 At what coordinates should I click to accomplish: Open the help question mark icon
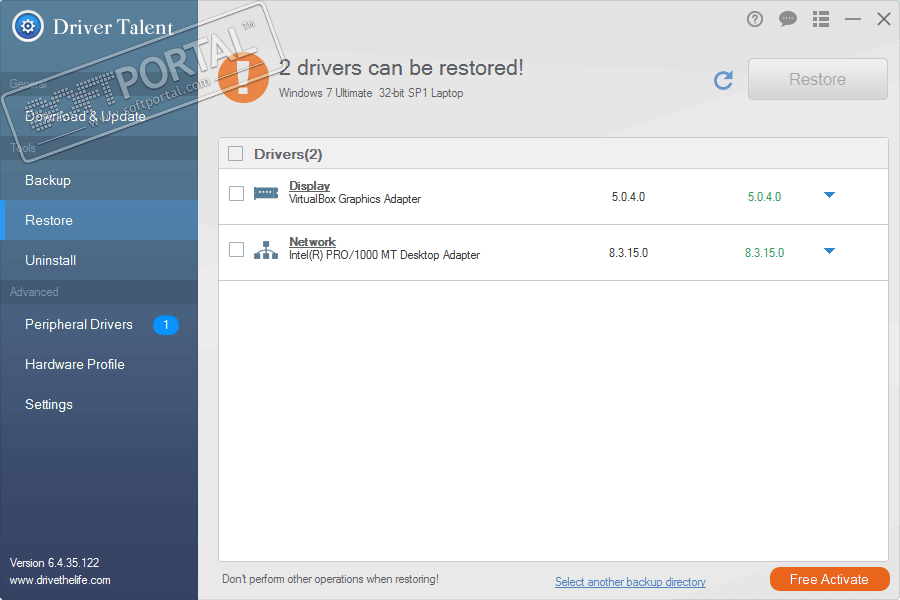coord(755,20)
